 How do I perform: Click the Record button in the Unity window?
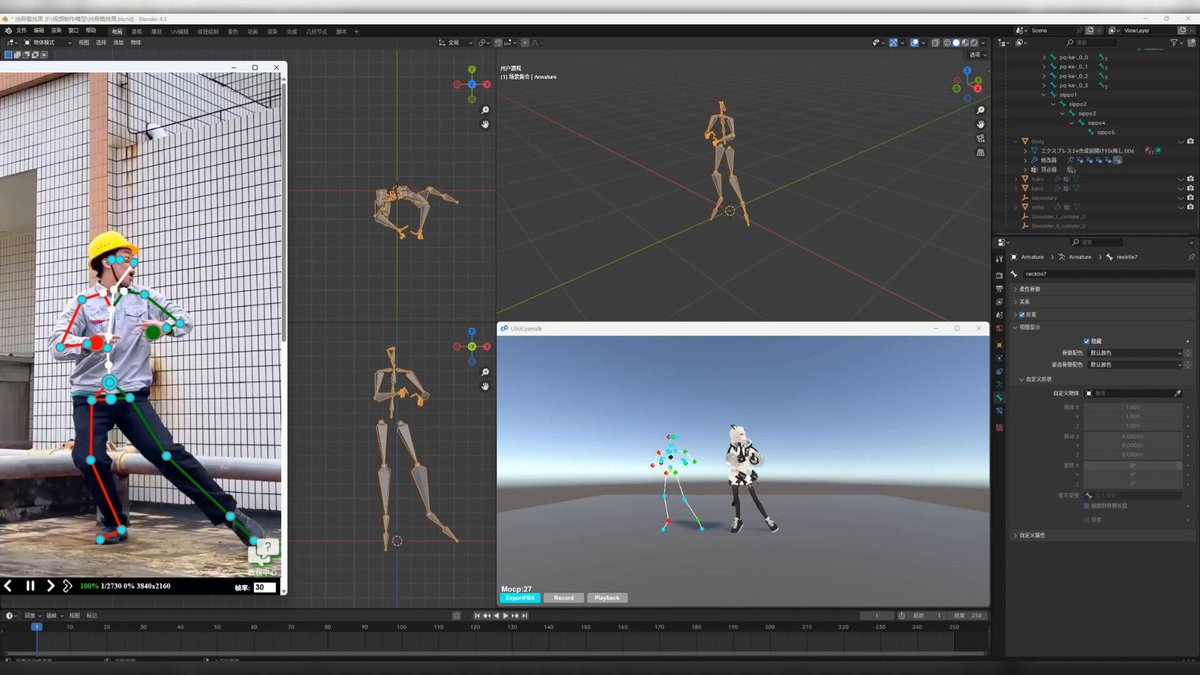click(564, 598)
